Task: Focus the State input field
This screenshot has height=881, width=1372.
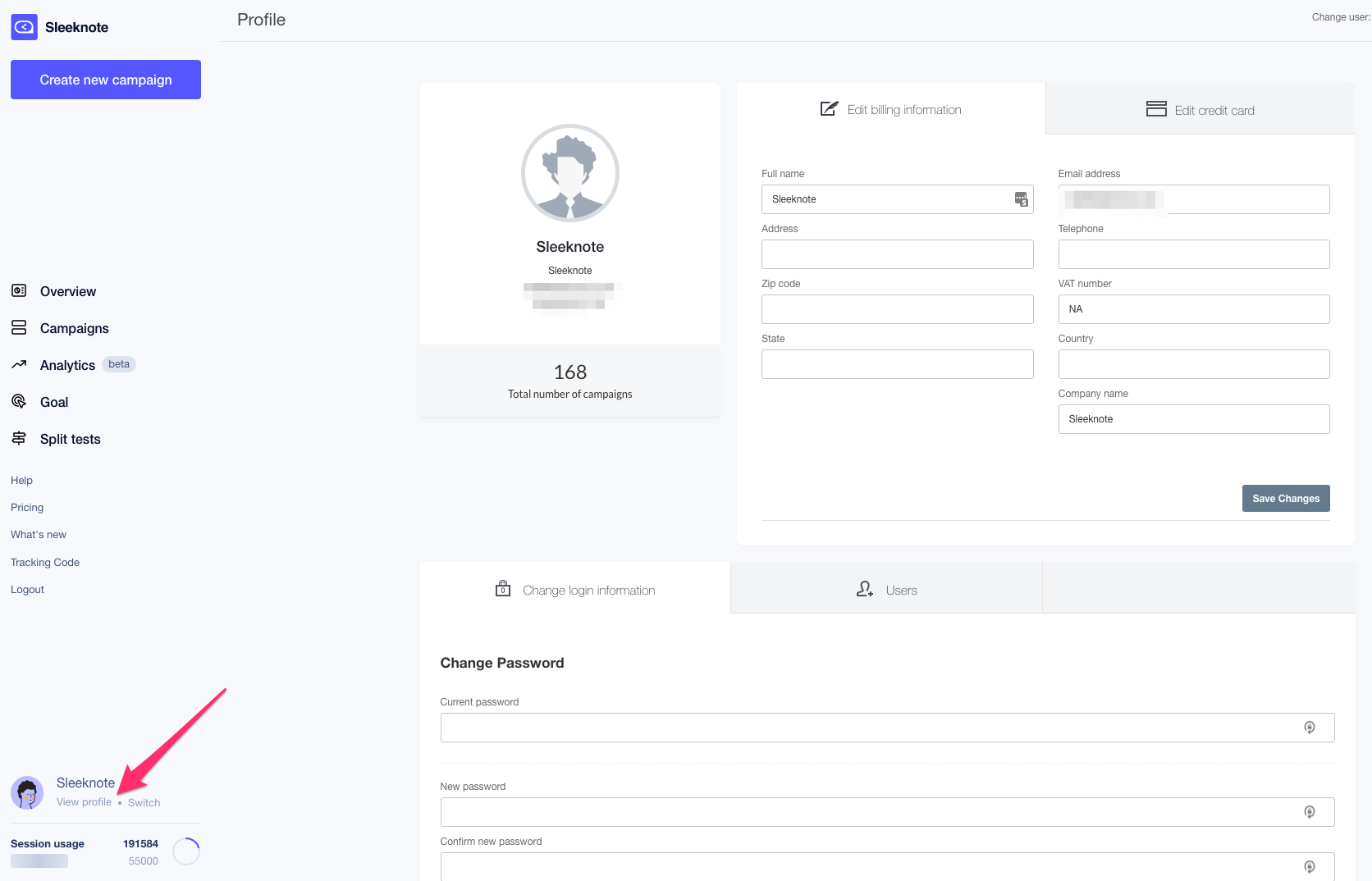Action: (897, 364)
